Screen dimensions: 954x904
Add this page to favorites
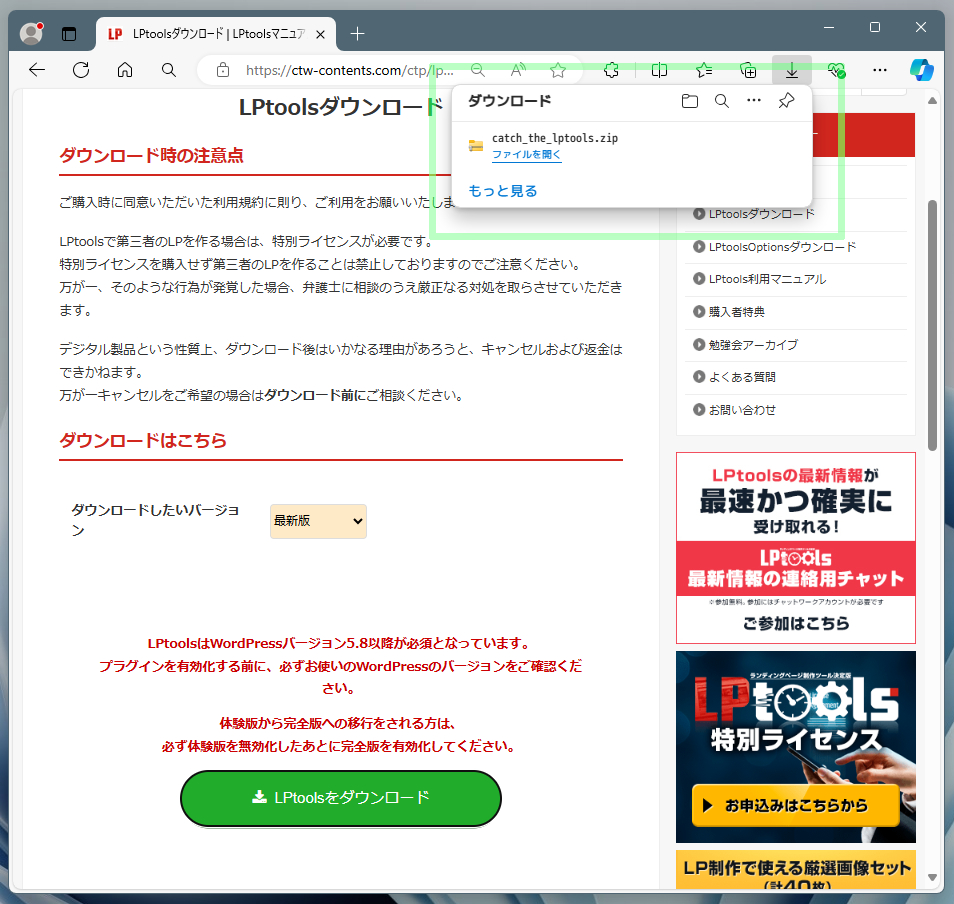coord(558,70)
